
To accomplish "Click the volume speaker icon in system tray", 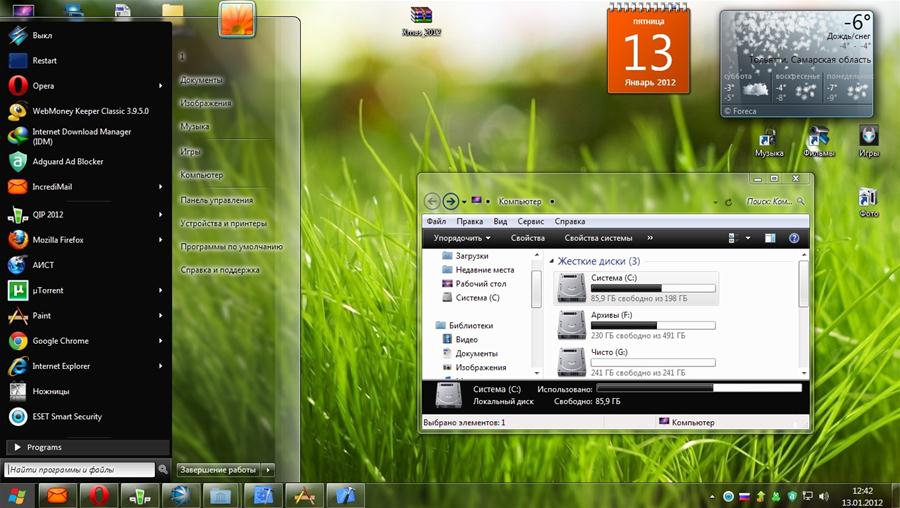I will pyautogui.click(x=822, y=496).
